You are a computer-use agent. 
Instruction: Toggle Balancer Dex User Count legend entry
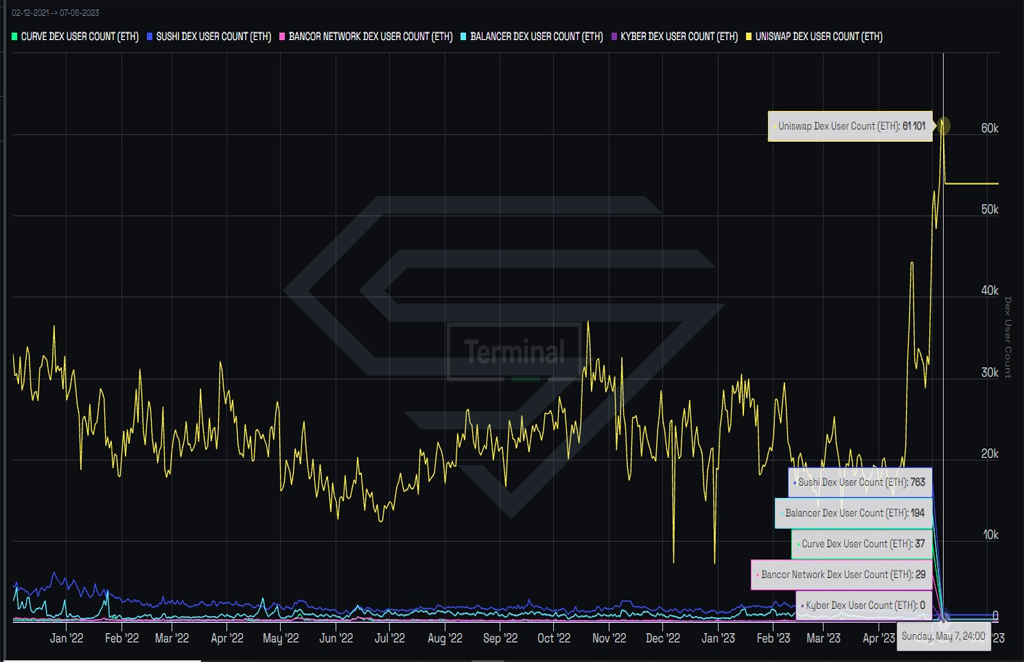click(x=532, y=37)
